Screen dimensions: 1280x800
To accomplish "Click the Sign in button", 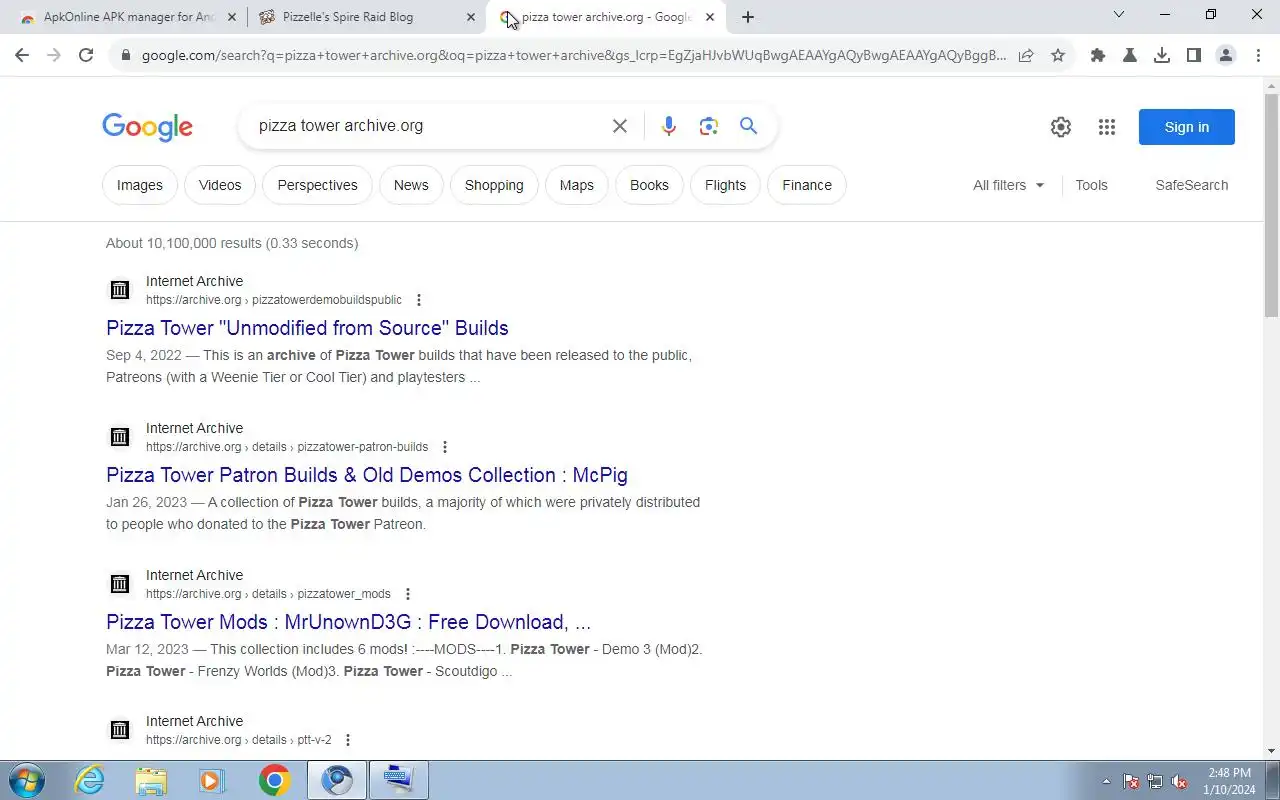I will 1187,127.
